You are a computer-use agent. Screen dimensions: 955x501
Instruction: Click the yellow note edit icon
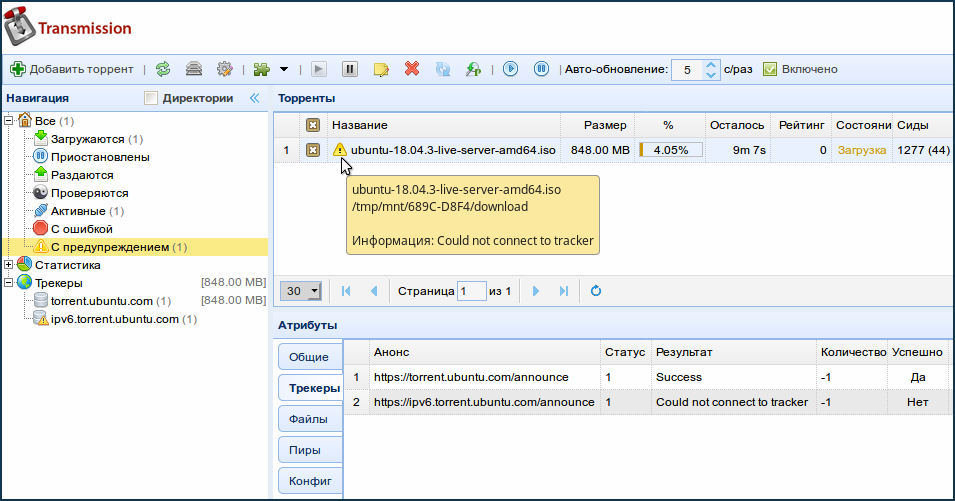tap(381, 69)
